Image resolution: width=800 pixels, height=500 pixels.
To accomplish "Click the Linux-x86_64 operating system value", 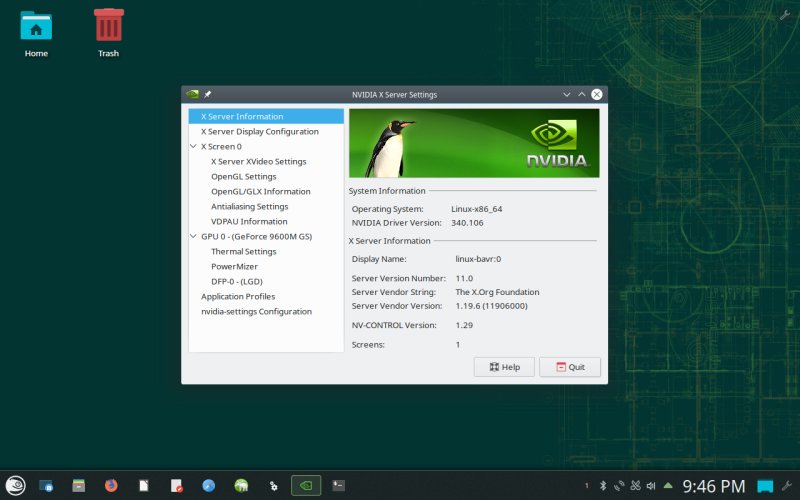I will pos(477,209).
